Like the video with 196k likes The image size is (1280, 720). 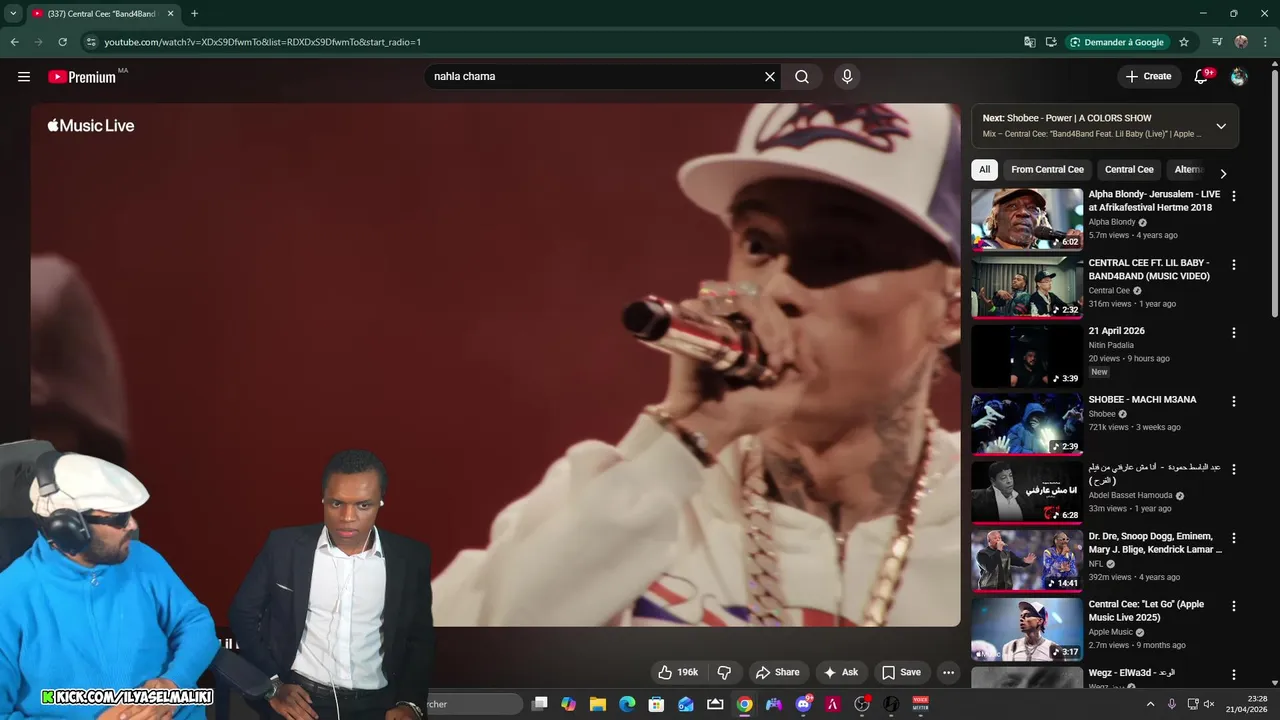click(x=678, y=673)
